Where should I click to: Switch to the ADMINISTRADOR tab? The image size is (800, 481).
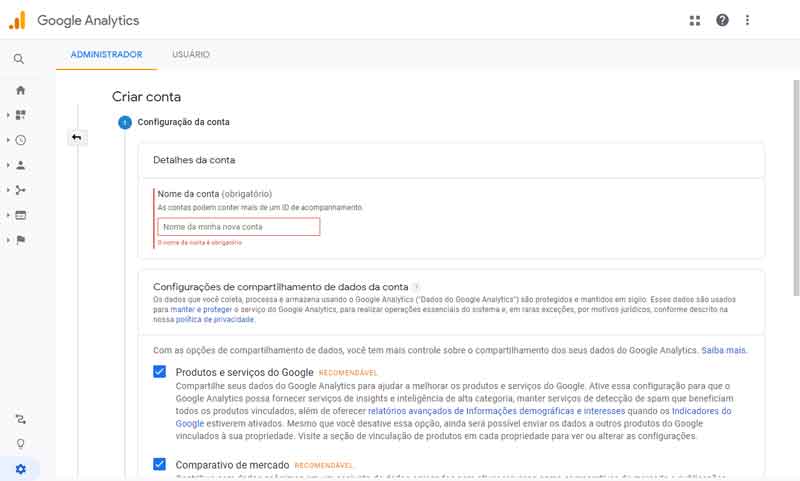[106, 55]
